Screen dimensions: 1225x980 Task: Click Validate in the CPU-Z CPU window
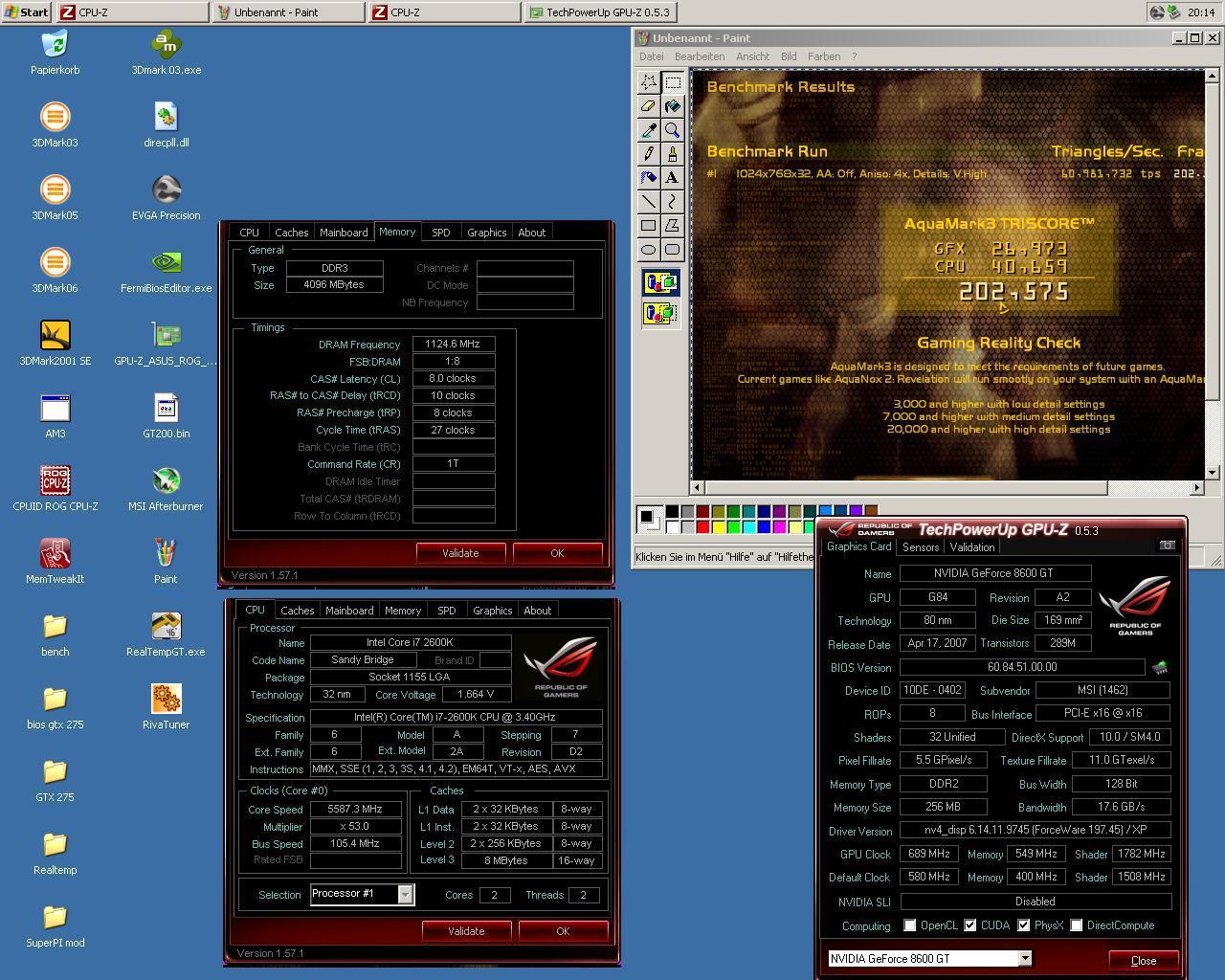pyautogui.click(x=466, y=931)
